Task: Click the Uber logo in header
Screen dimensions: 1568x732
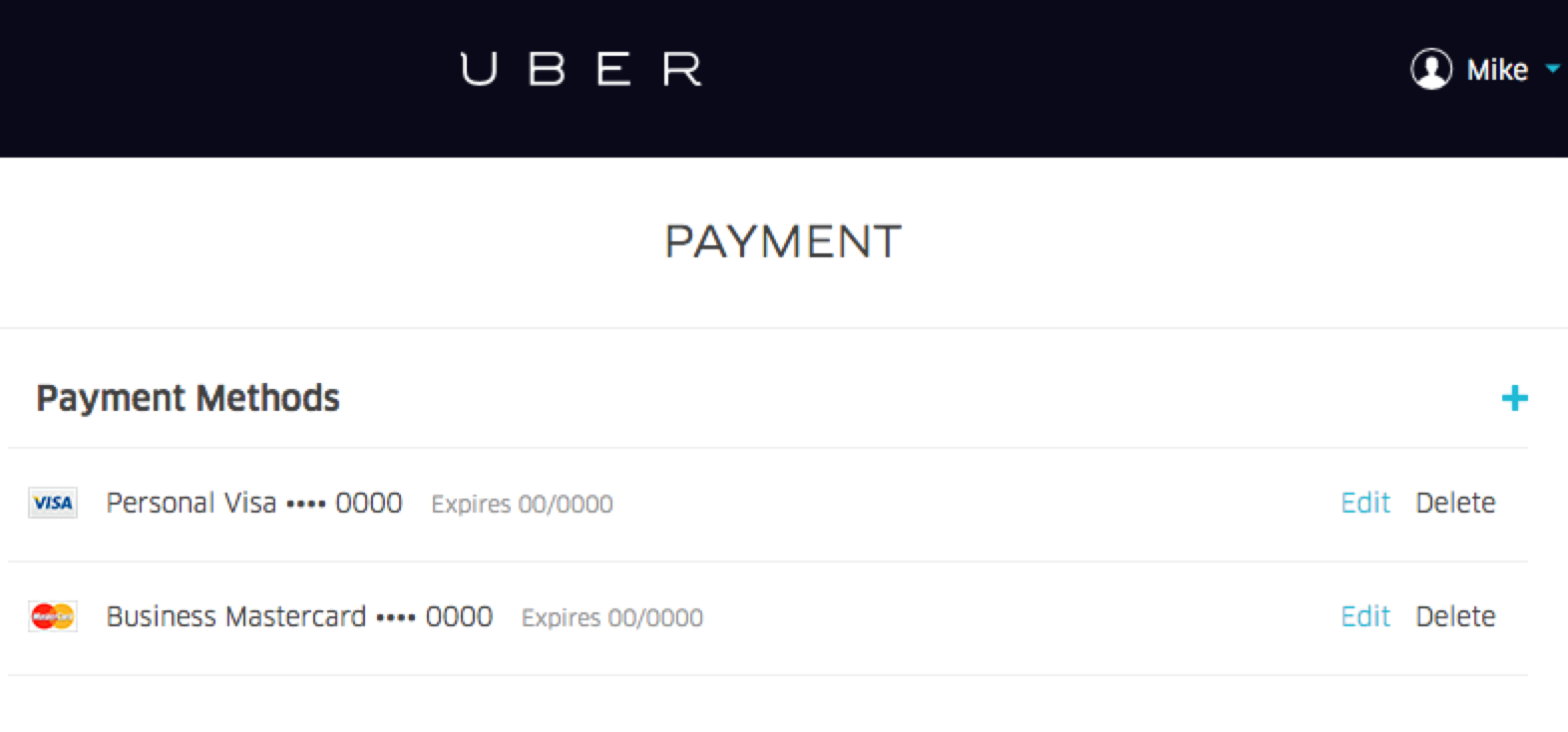Action: tap(581, 70)
